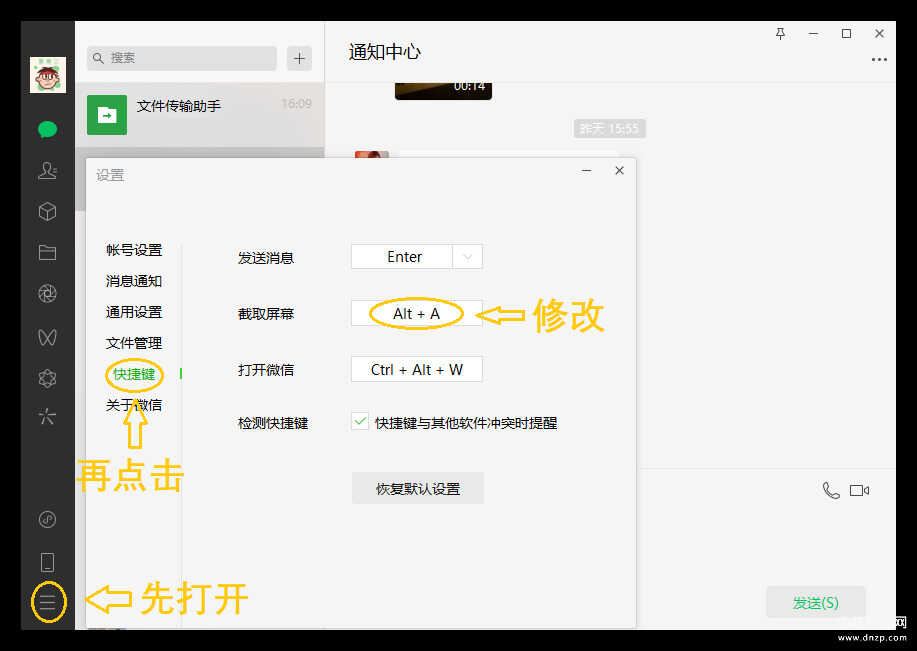Switch to the Chats icon in sidebar

coord(47,129)
